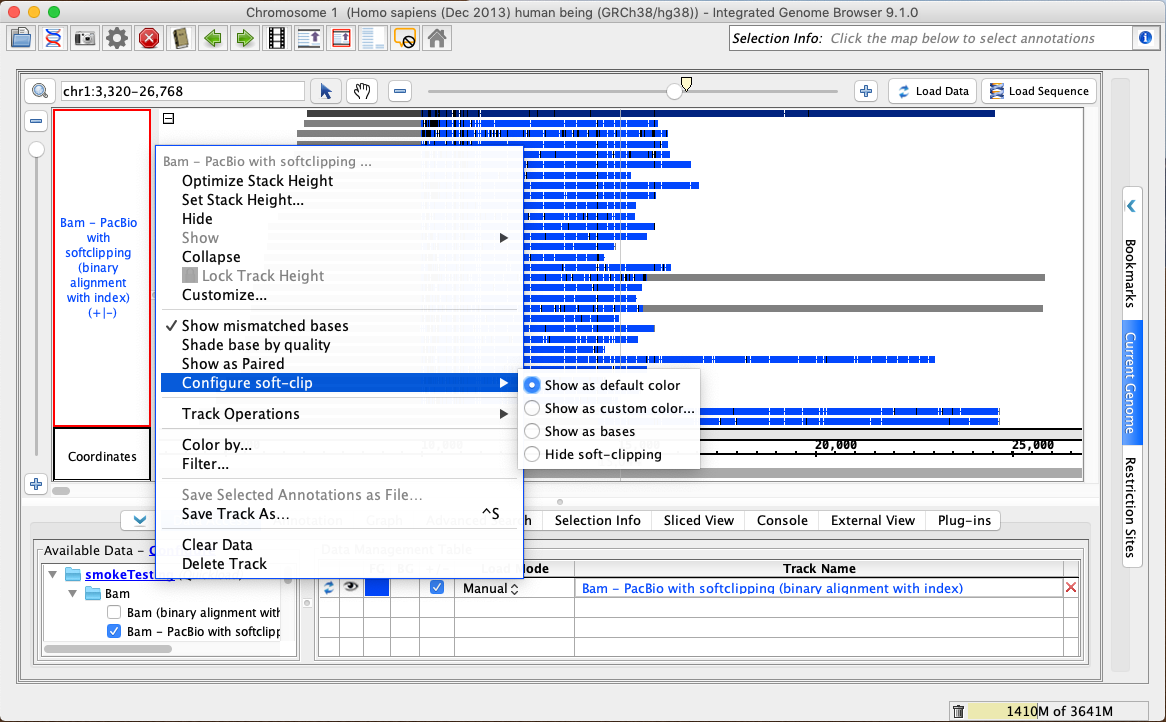Collapse the Bam folder tree node

pos(72,593)
